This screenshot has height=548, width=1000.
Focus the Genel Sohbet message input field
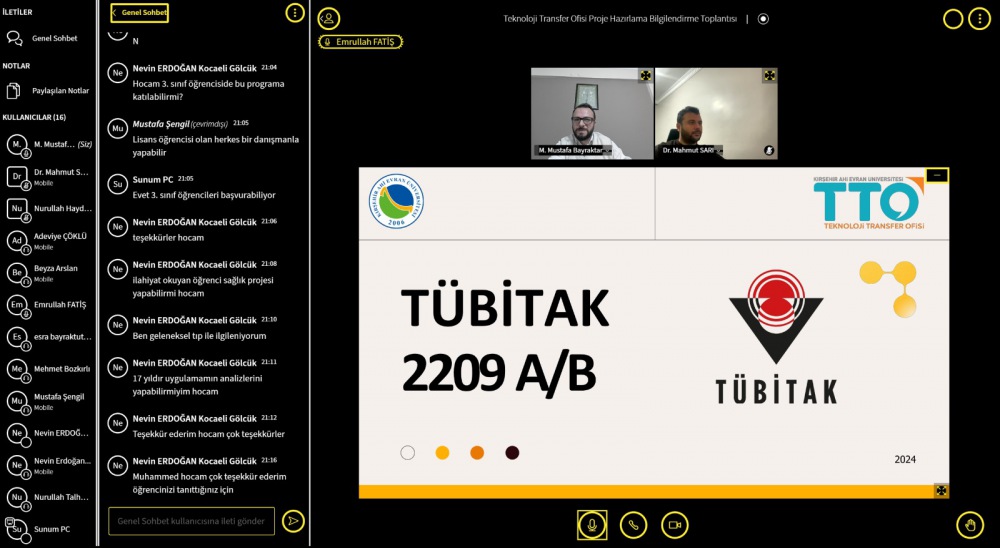click(x=191, y=521)
